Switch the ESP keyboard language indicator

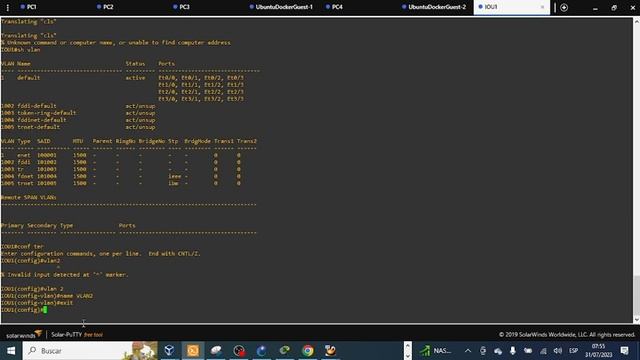573,351
